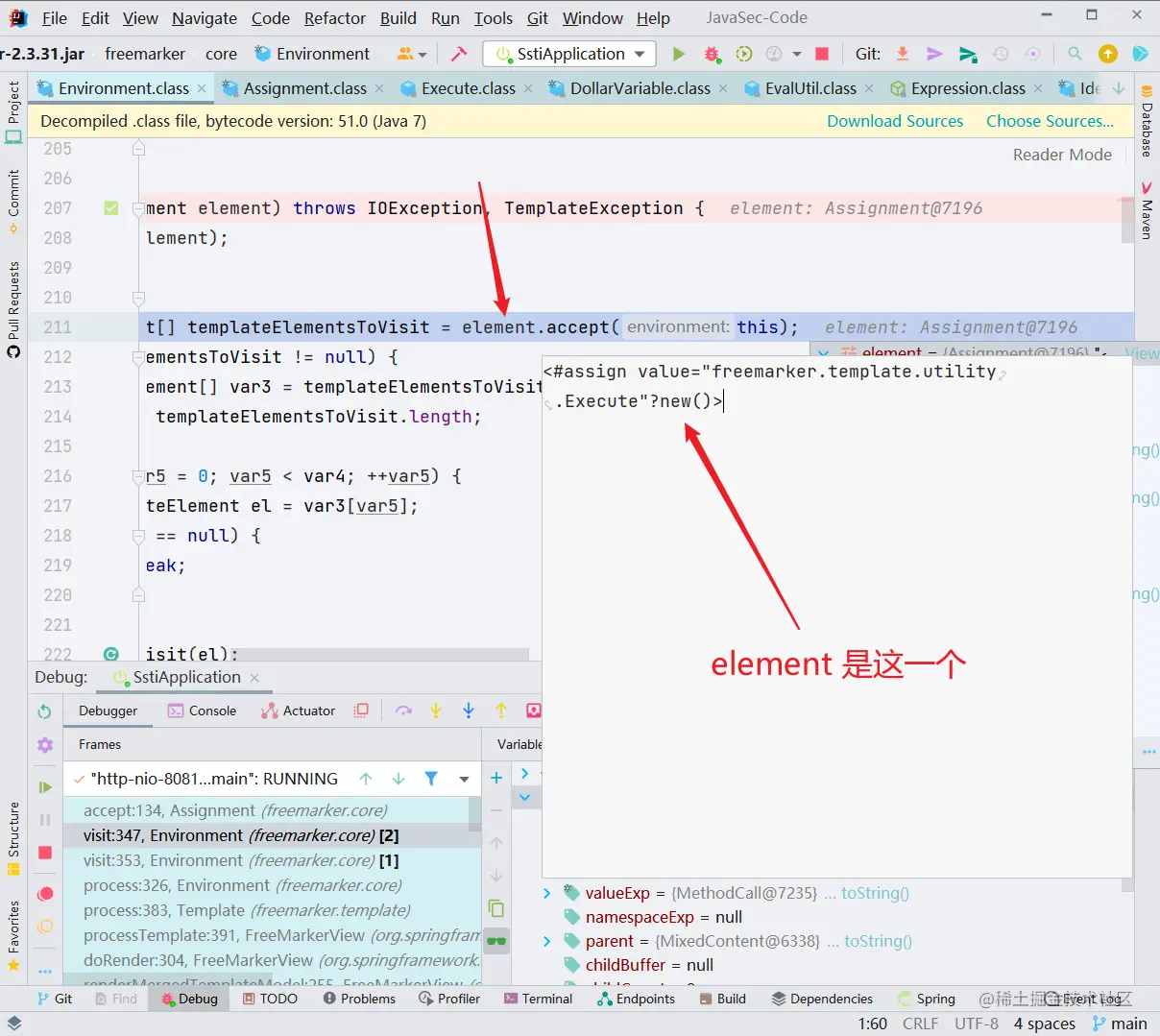Open the Problems tool window button
1160x1036 pixels.
[x=360, y=999]
